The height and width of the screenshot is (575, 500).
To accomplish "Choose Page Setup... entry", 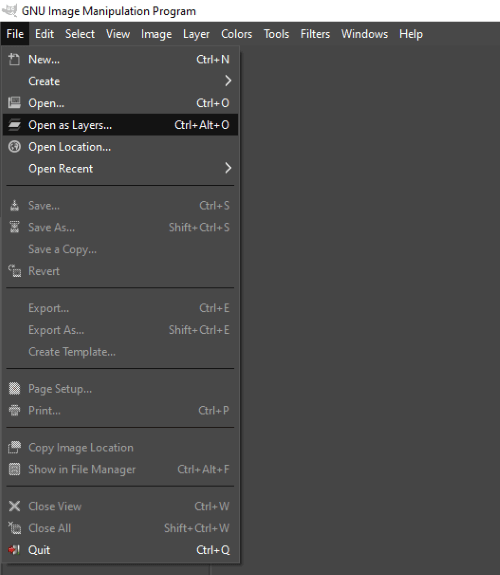I will 120,389.
